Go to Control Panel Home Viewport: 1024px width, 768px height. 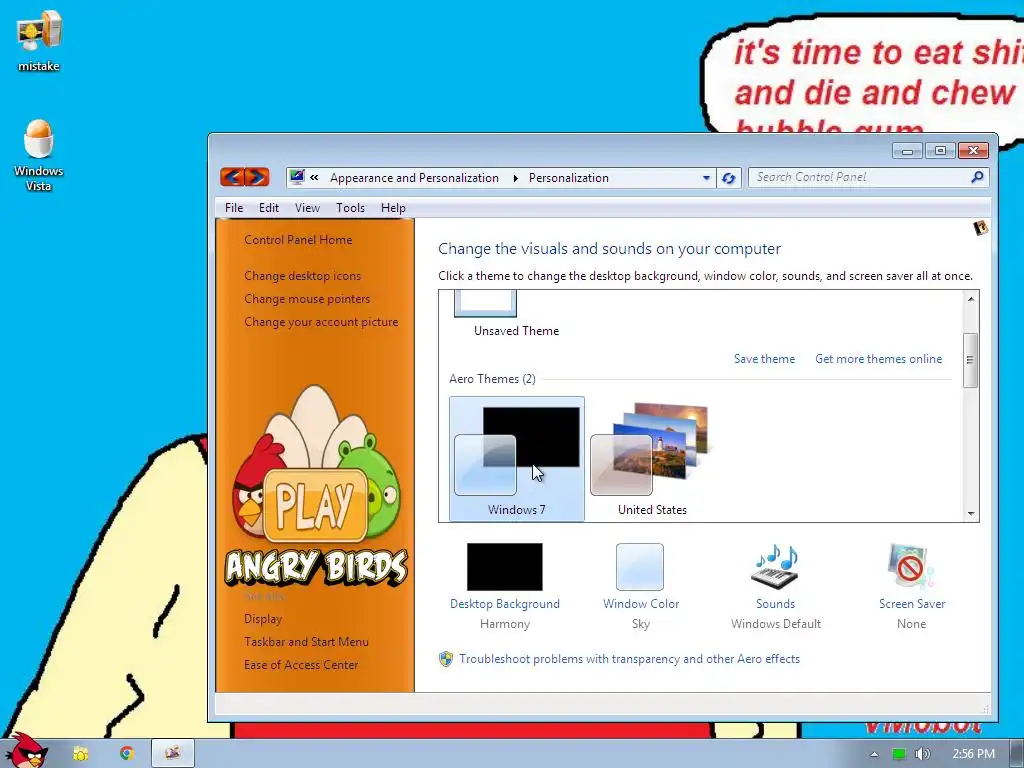[x=298, y=240]
